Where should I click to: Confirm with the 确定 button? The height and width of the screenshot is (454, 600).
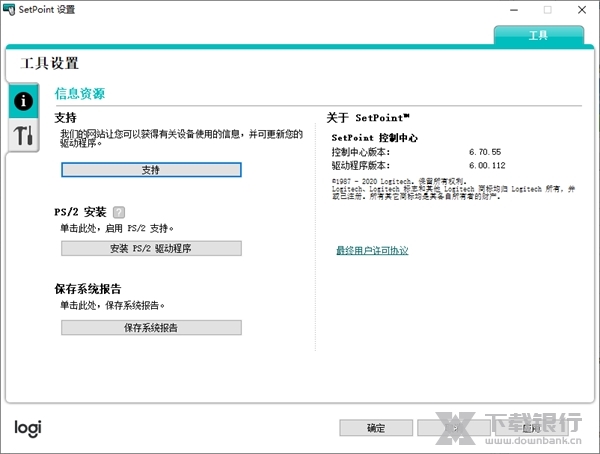click(x=376, y=428)
